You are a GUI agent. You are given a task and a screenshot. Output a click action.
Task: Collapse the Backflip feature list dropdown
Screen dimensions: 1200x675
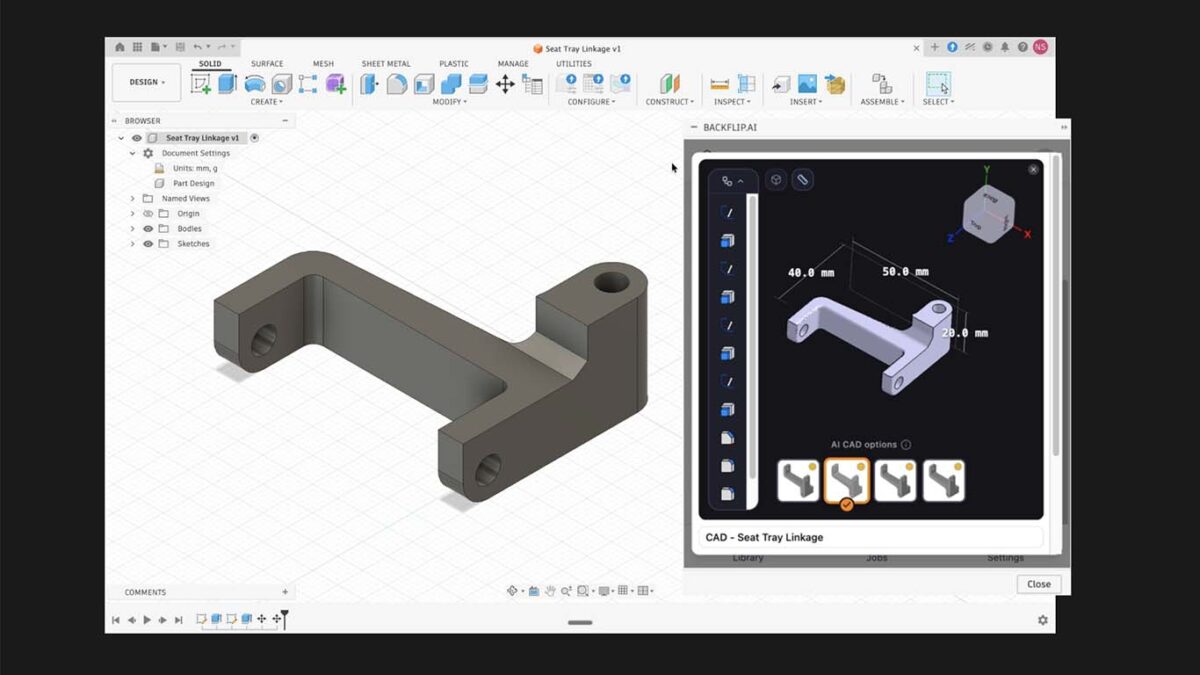coord(733,181)
